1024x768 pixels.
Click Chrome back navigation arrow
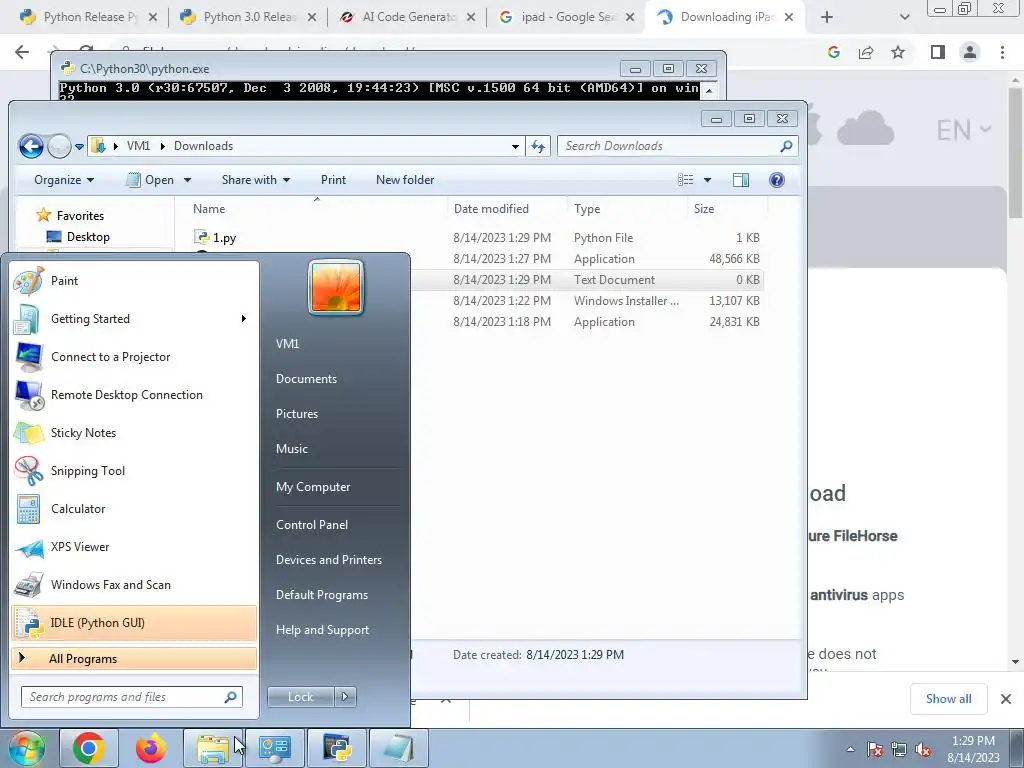[22, 52]
